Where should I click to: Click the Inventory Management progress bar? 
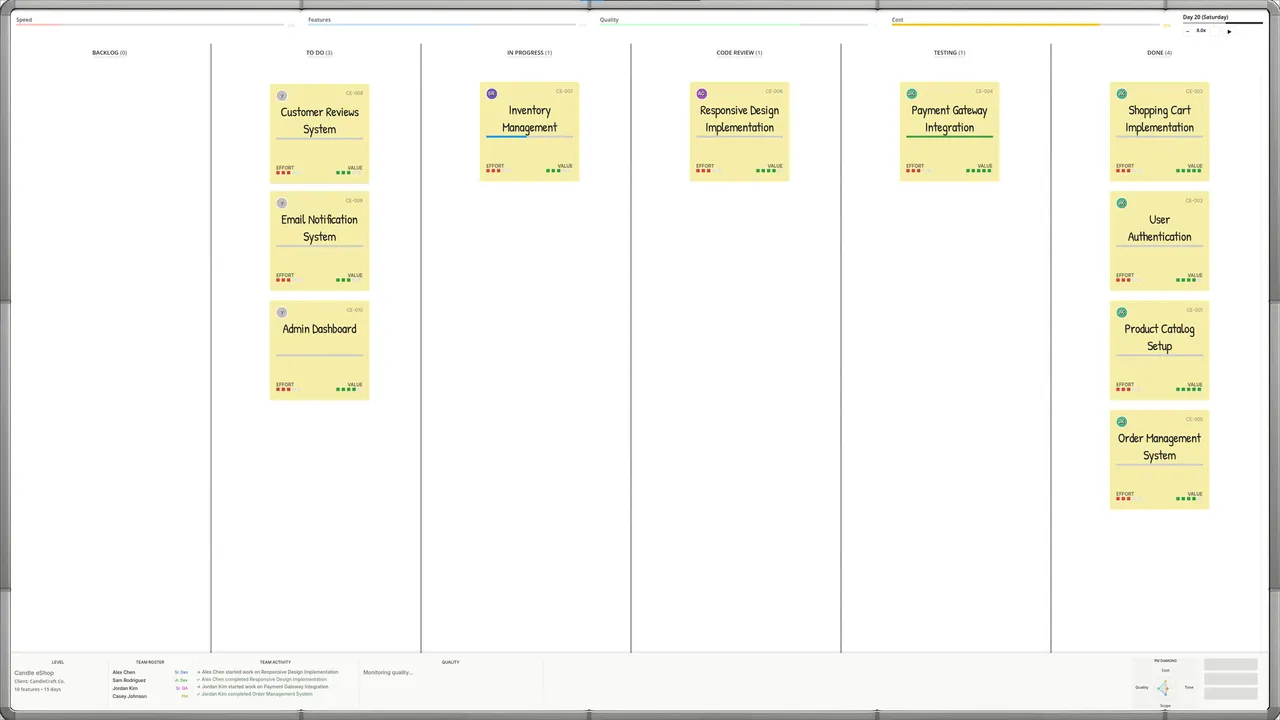pos(529,136)
